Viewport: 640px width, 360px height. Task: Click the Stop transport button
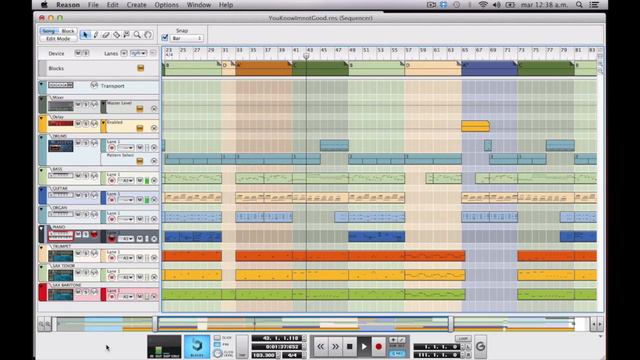(349, 347)
